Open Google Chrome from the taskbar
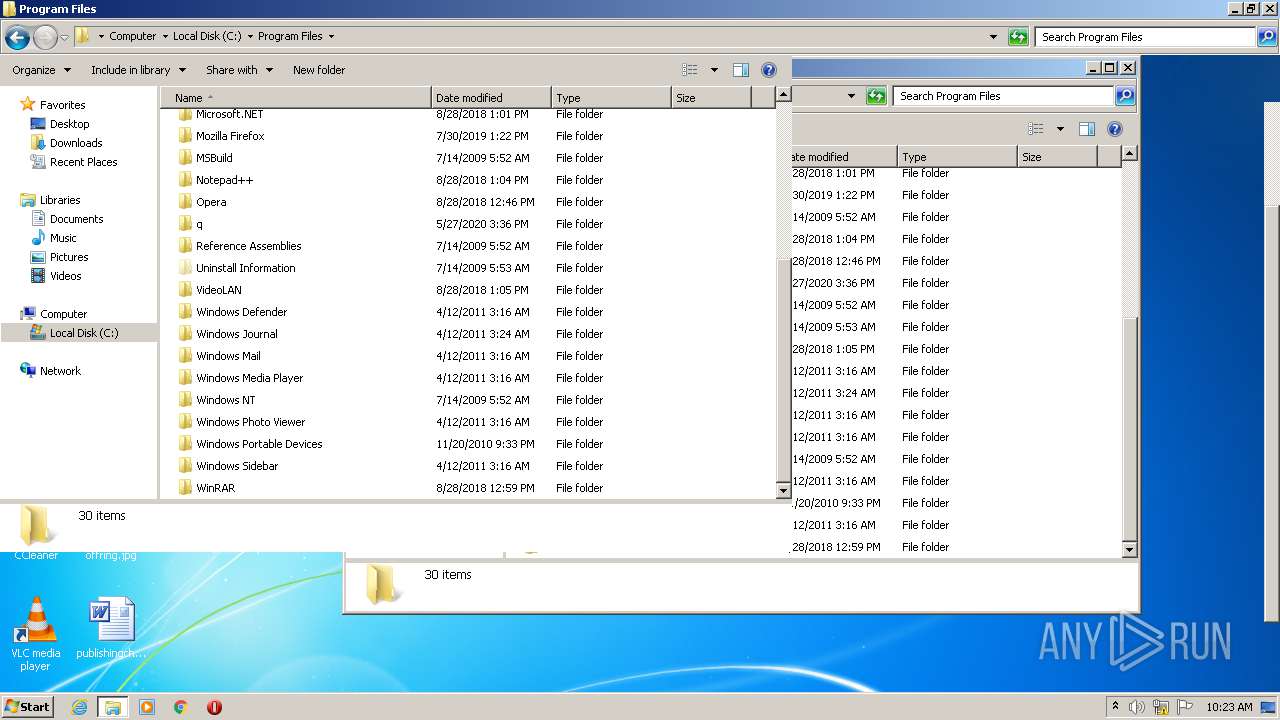This screenshot has width=1280, height=720. [181, 707]
